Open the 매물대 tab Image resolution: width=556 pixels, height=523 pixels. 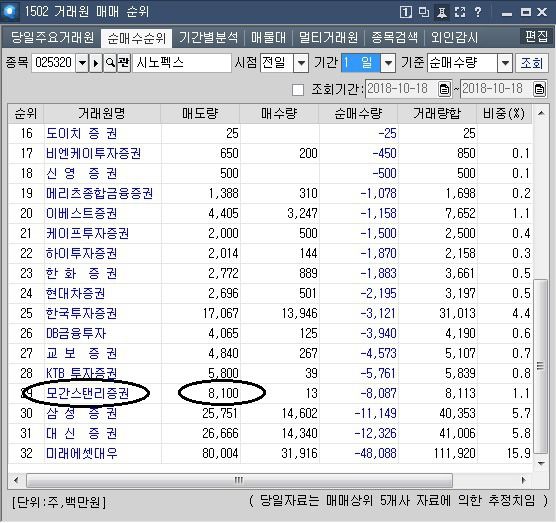pos(268,38)
